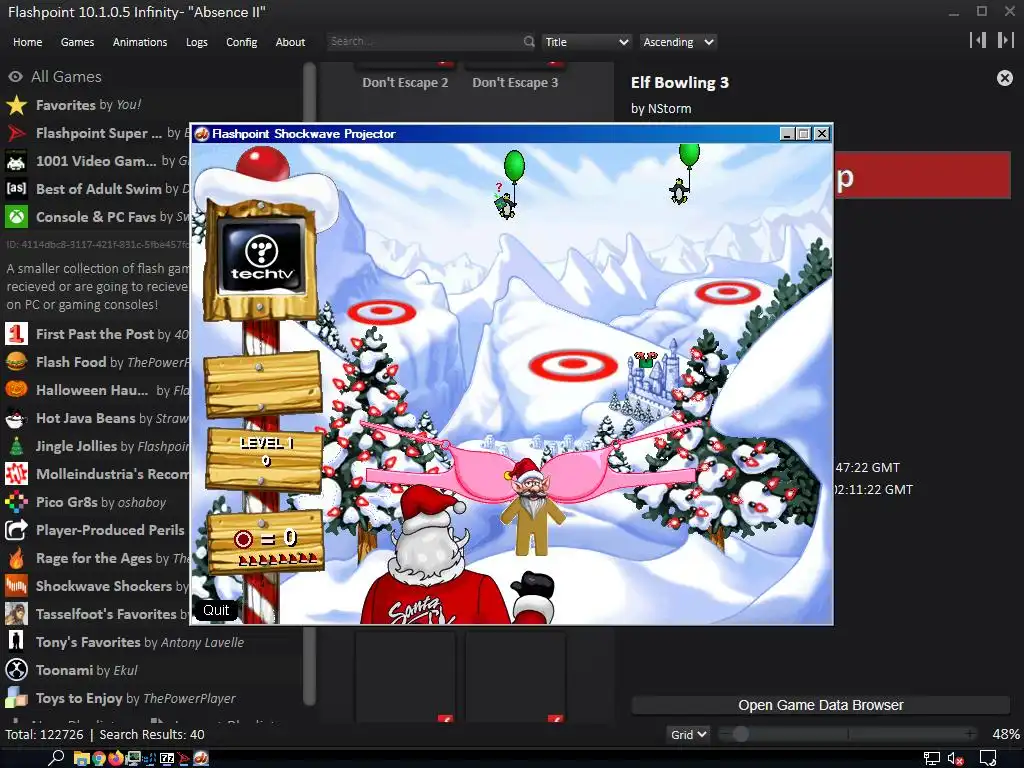The image size is (1024, 768).
Task: Click the Player-Produced Perils share icon
Action: point(16,530)
